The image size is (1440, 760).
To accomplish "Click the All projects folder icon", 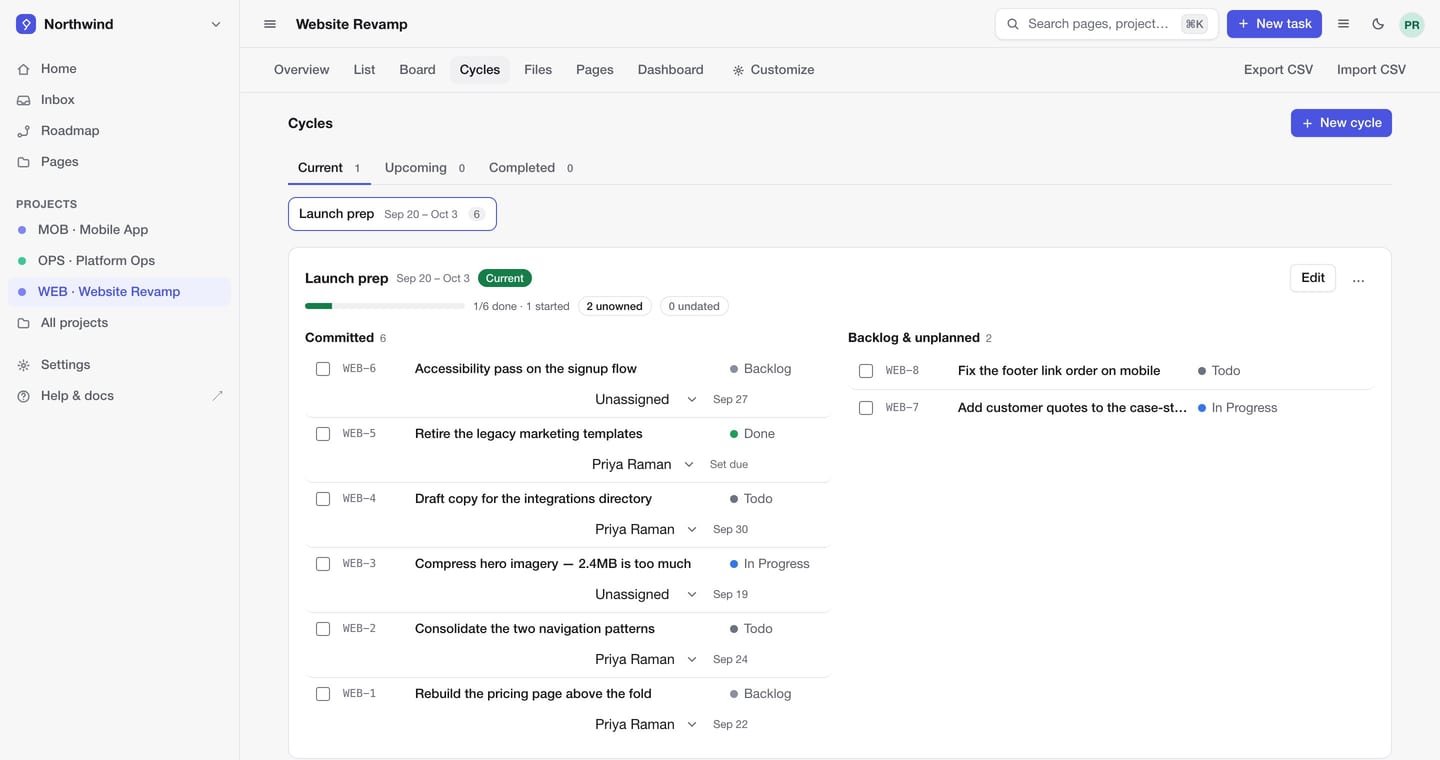I will 24,323.
